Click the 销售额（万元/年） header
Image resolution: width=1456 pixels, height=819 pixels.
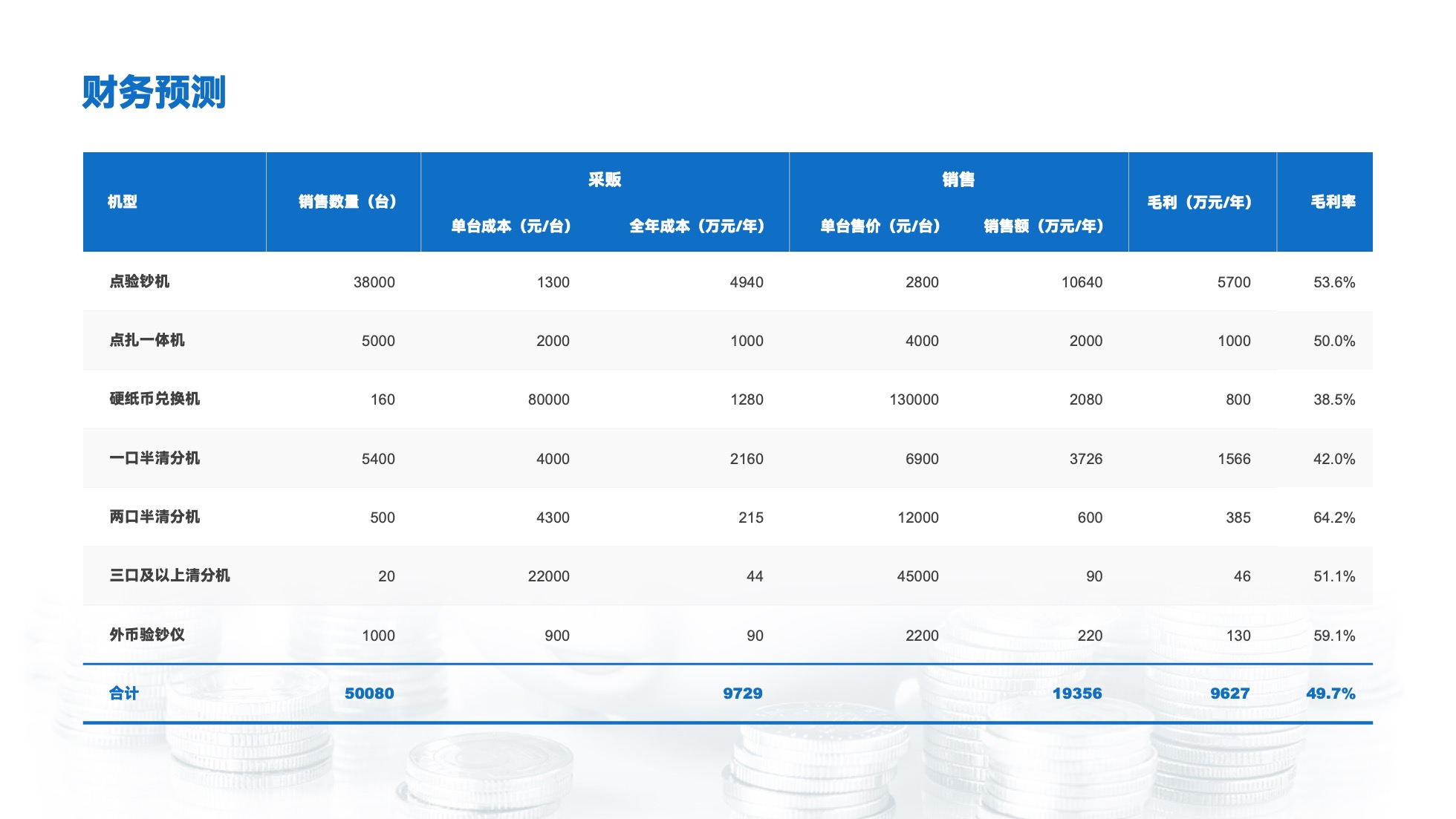1044,226
